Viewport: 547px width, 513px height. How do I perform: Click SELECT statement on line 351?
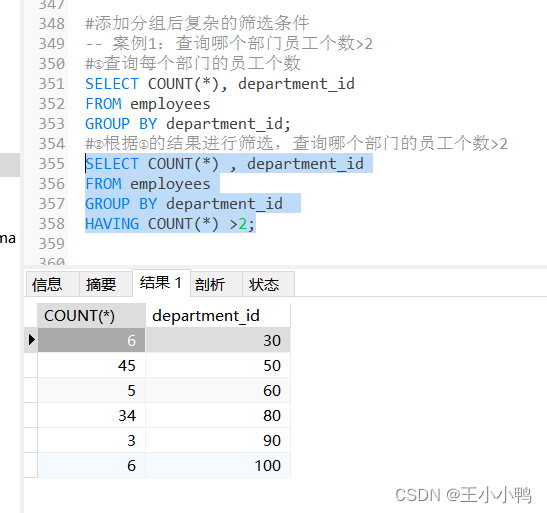220,84
